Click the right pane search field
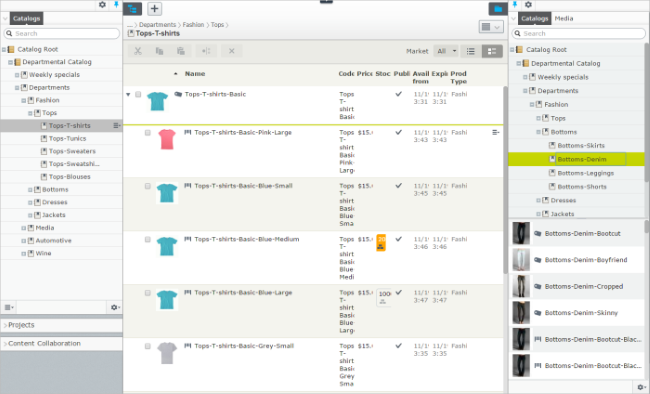Screen dimensions: 650x394 (579, 34)
